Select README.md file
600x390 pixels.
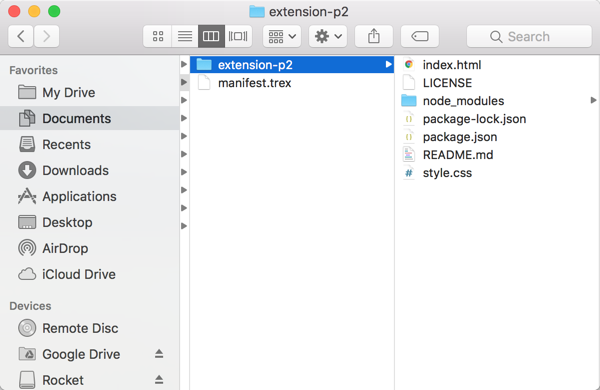click(497, 155)
